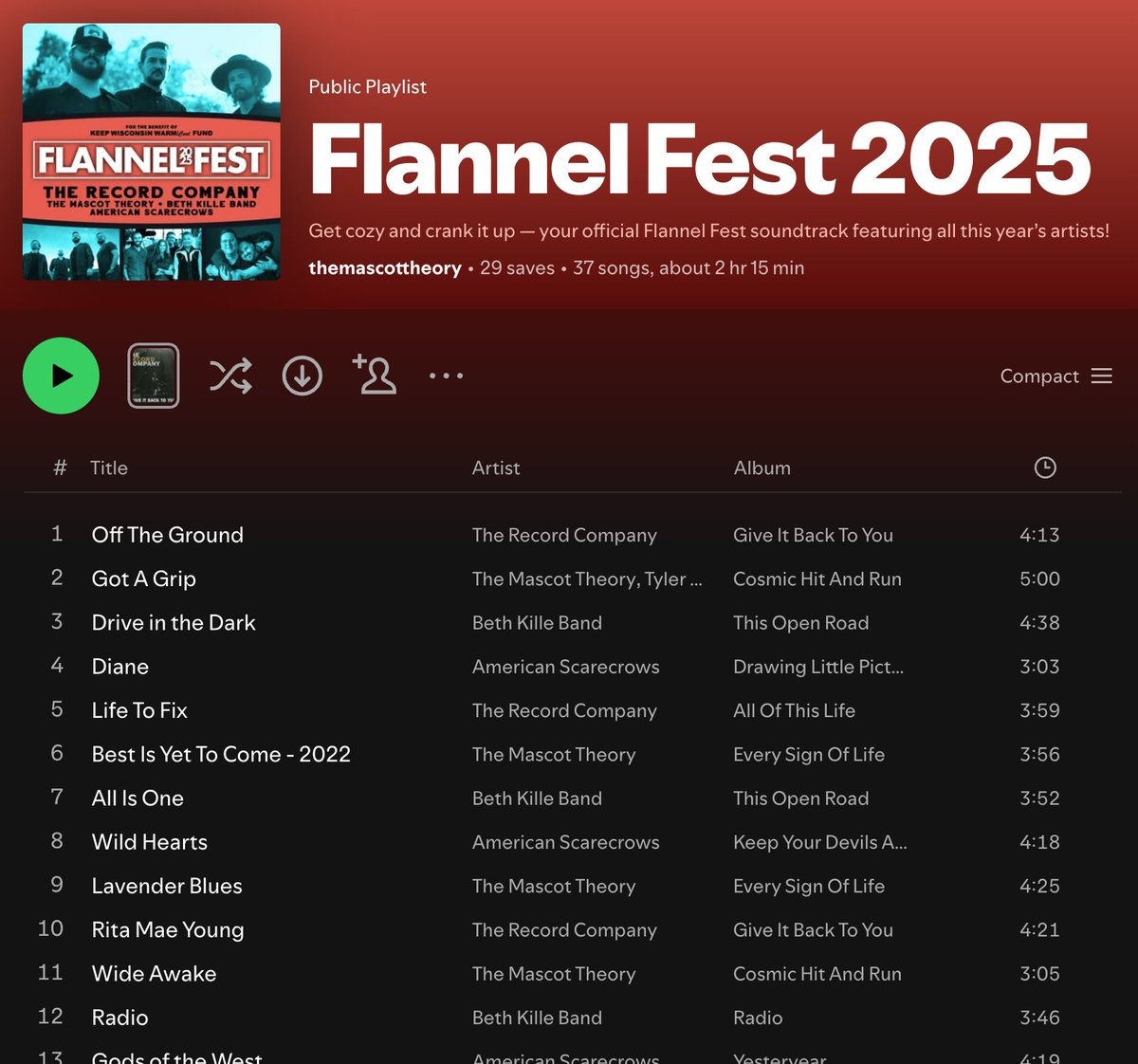Play the Flannel Fest 2025 playlist
Image resolution: width=1138 pixels, height=1064 pixels.
61,376
